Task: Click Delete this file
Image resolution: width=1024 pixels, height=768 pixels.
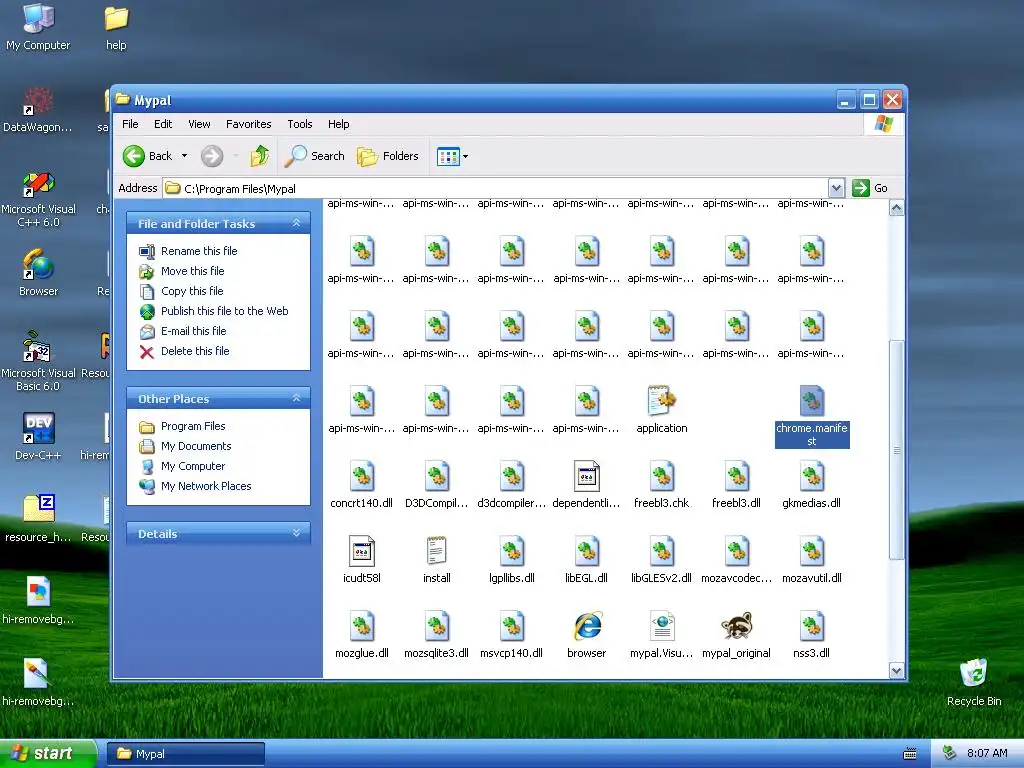Action: point(195,351)
